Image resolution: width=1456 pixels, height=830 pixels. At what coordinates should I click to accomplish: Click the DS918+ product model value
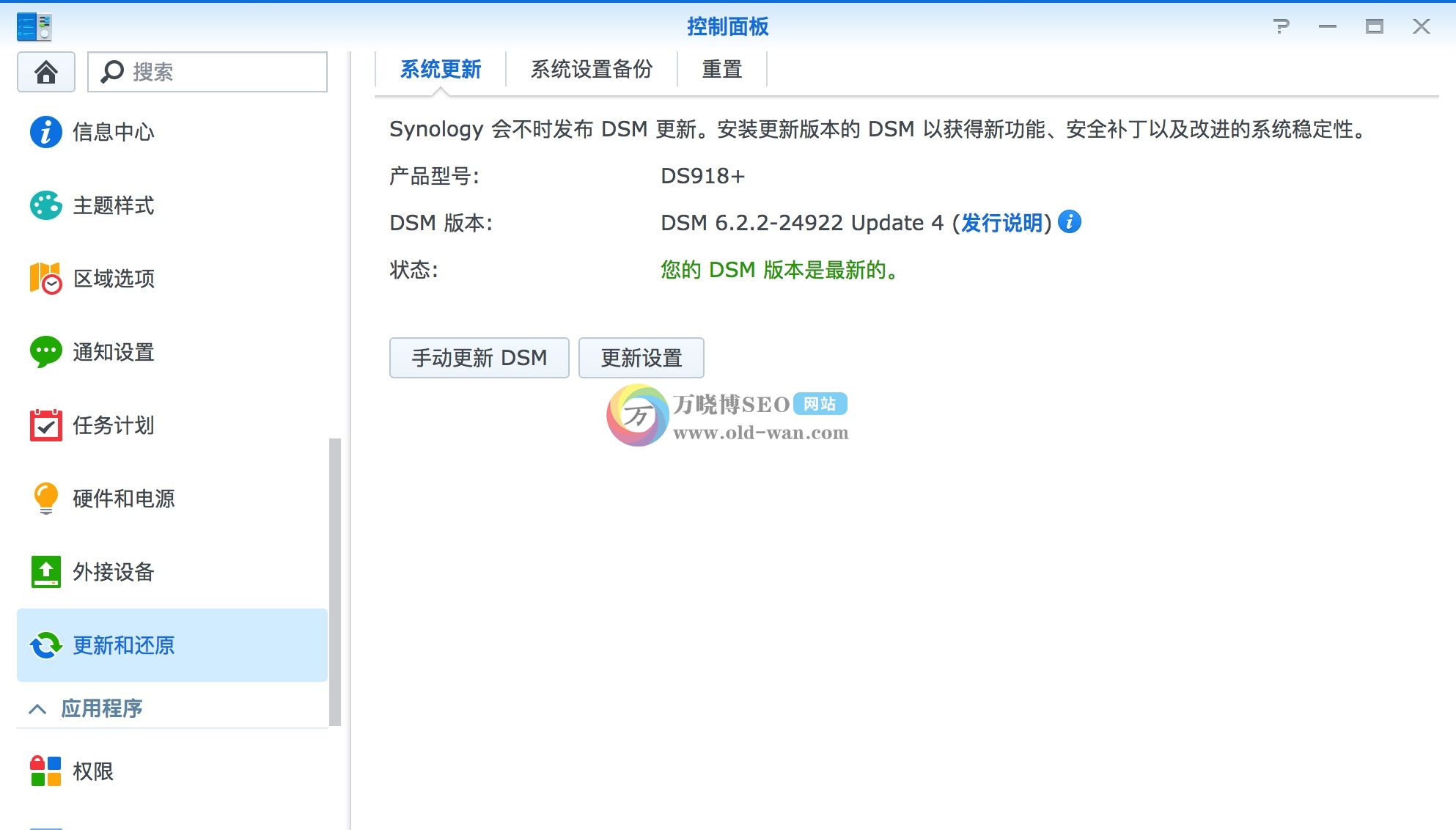click(x=702, y=176)
